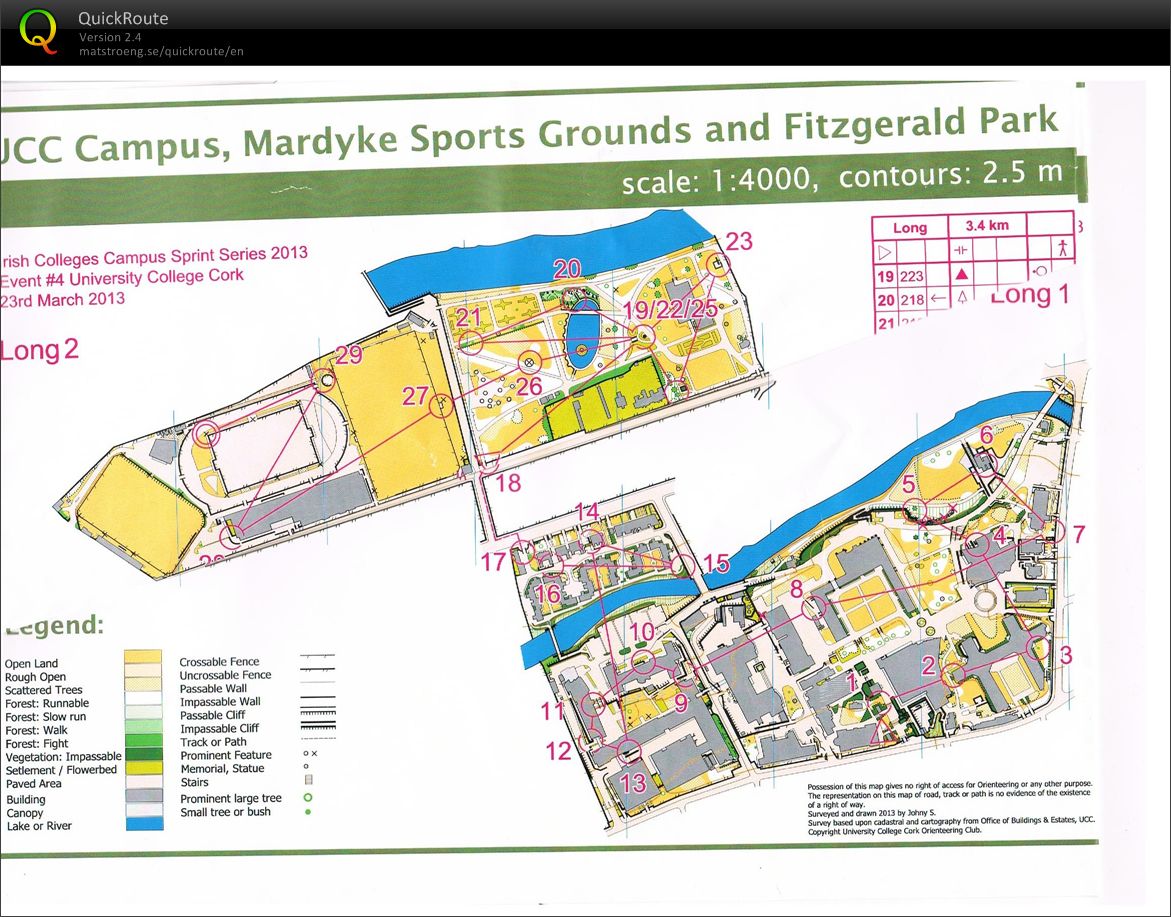Viewport: 1171px width, 917px height.
Task: Click the QuickRoute Q logo
Action: [x=38, y=31]
